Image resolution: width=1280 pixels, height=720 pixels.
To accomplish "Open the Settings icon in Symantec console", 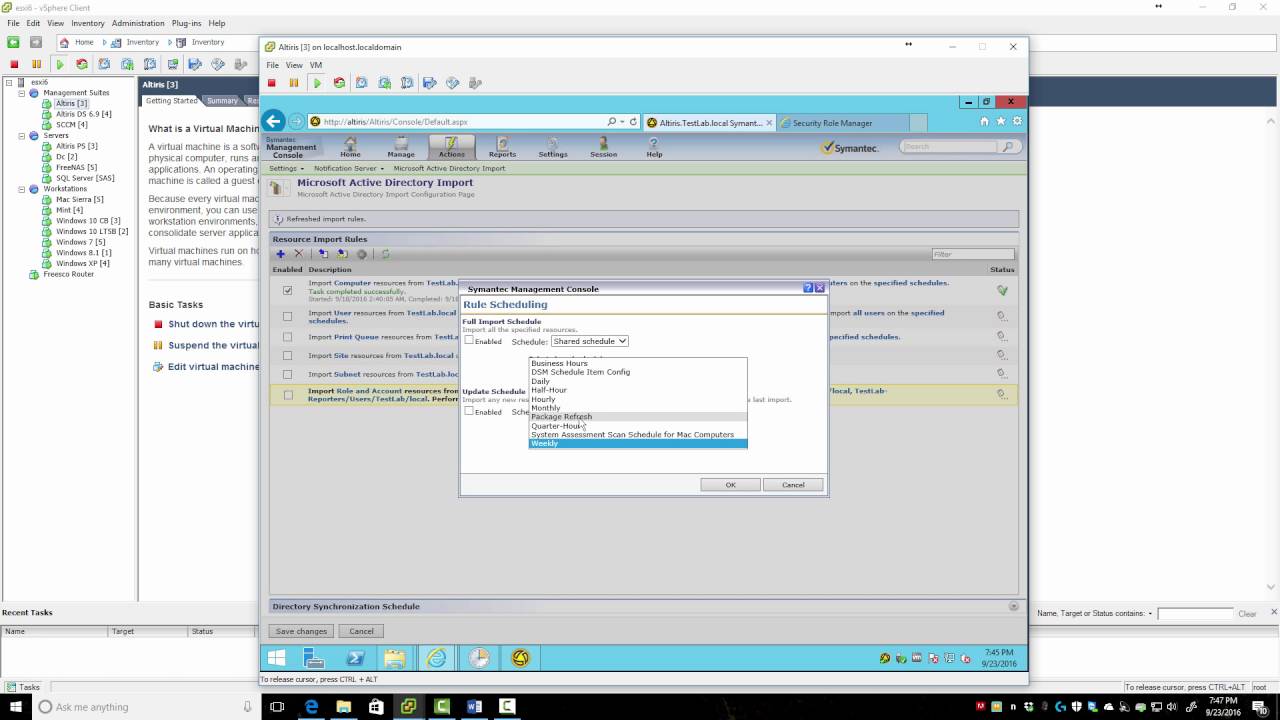I will [553, 147].
